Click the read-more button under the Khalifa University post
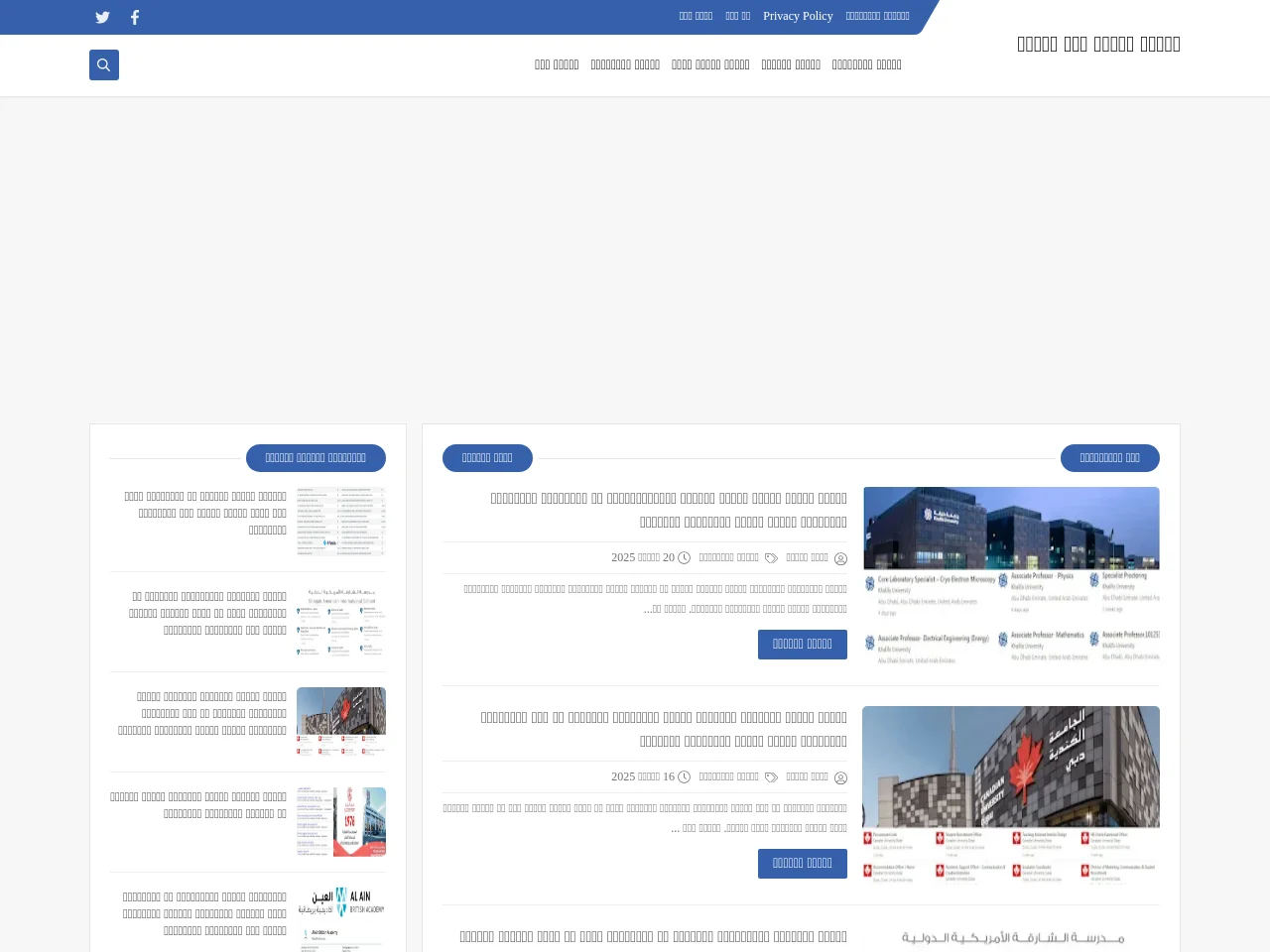 tap(803, 645)
